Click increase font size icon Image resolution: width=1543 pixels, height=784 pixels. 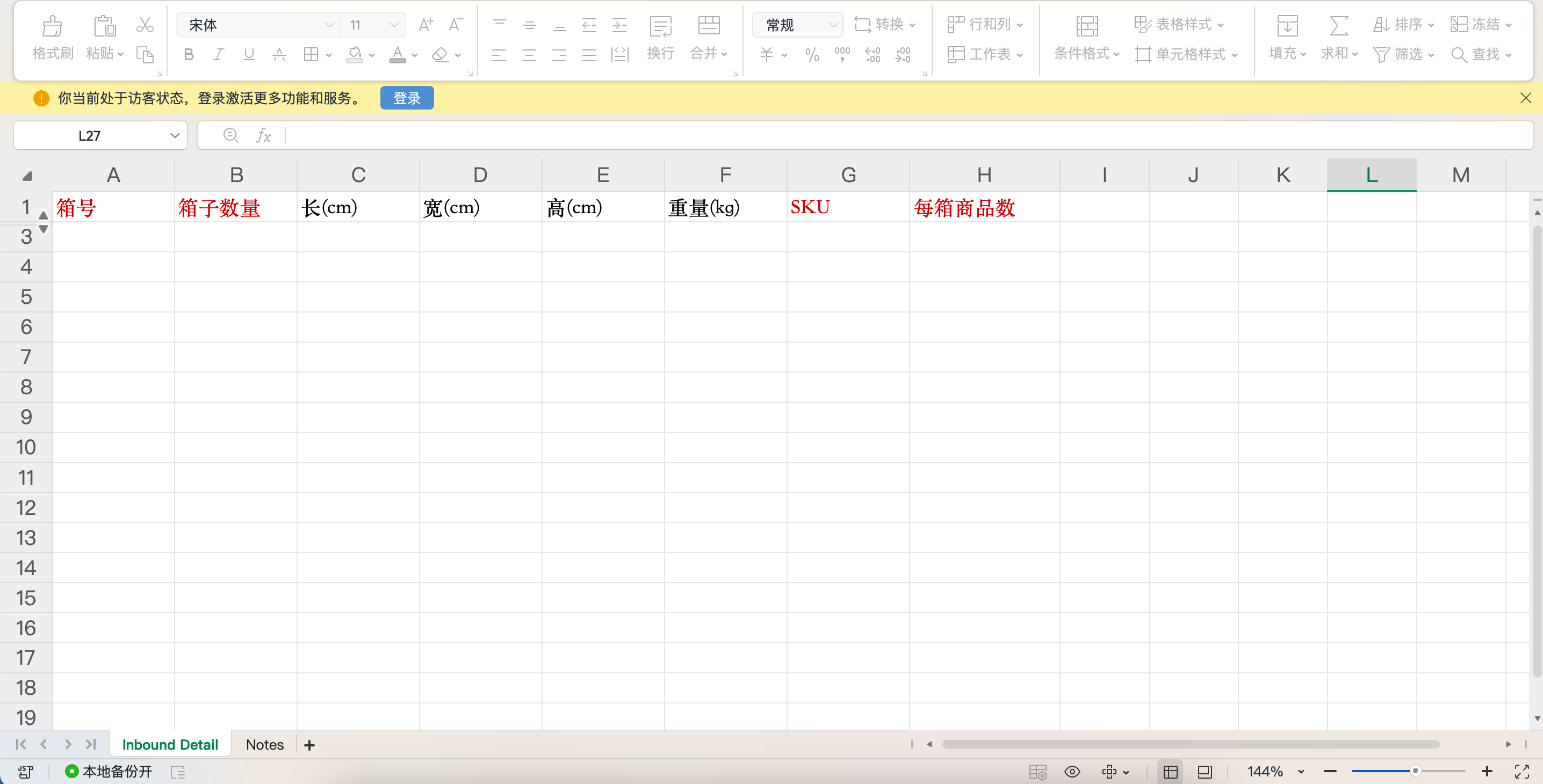click(x=426, y=25)
